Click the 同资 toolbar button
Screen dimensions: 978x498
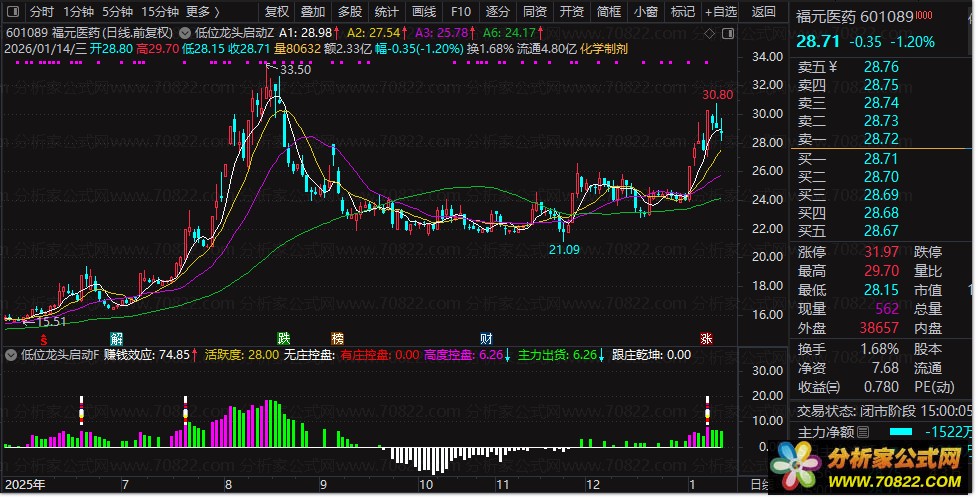[x=535, y=11]
